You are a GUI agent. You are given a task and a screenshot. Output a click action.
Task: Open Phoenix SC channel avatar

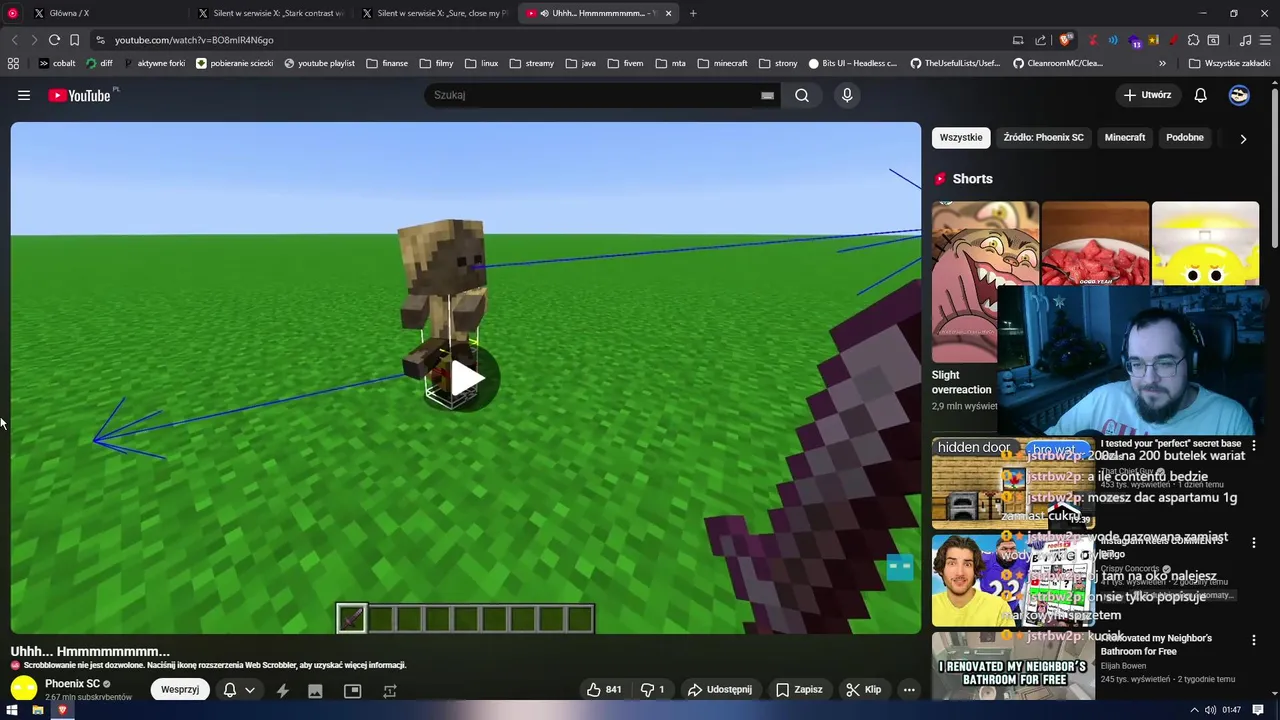(x=24, y=688)
